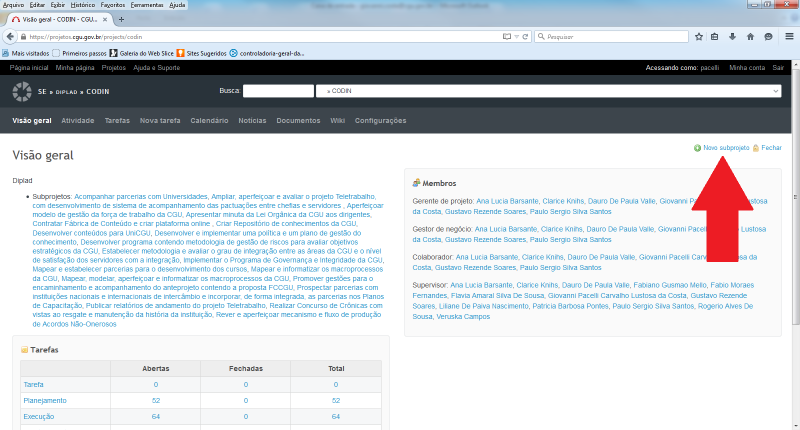Click the green Novo subprojeto plus icon
Image resolution: width=800 pixels, height=430 pixels.
click(697, 147)
